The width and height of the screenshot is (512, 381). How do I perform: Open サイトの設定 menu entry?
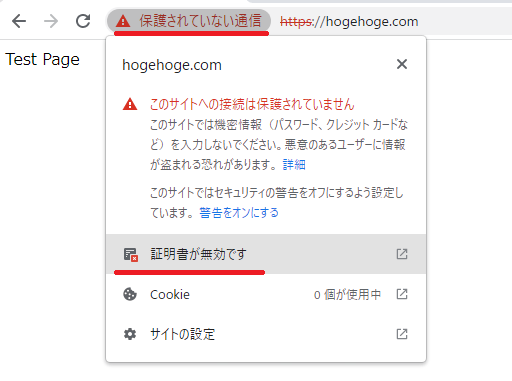coord(266,334)
